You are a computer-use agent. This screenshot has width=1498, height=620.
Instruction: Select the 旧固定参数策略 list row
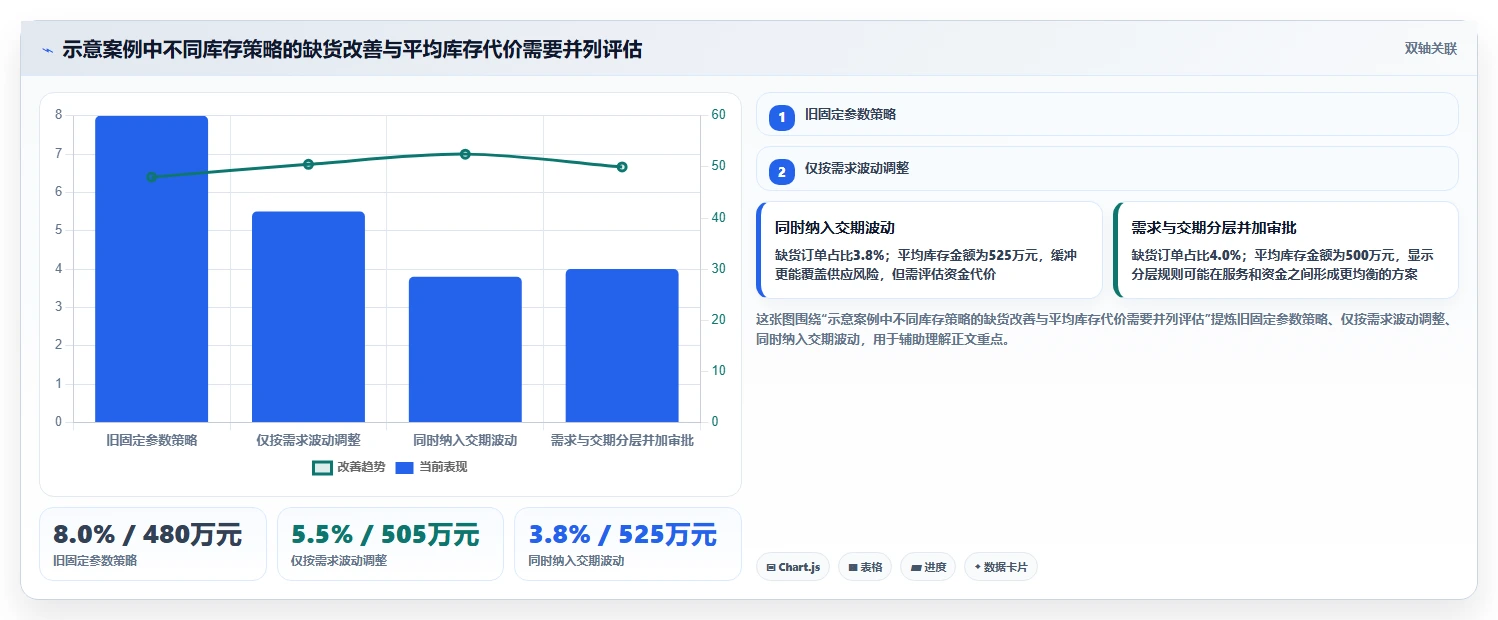click(x=1107, y=114)
